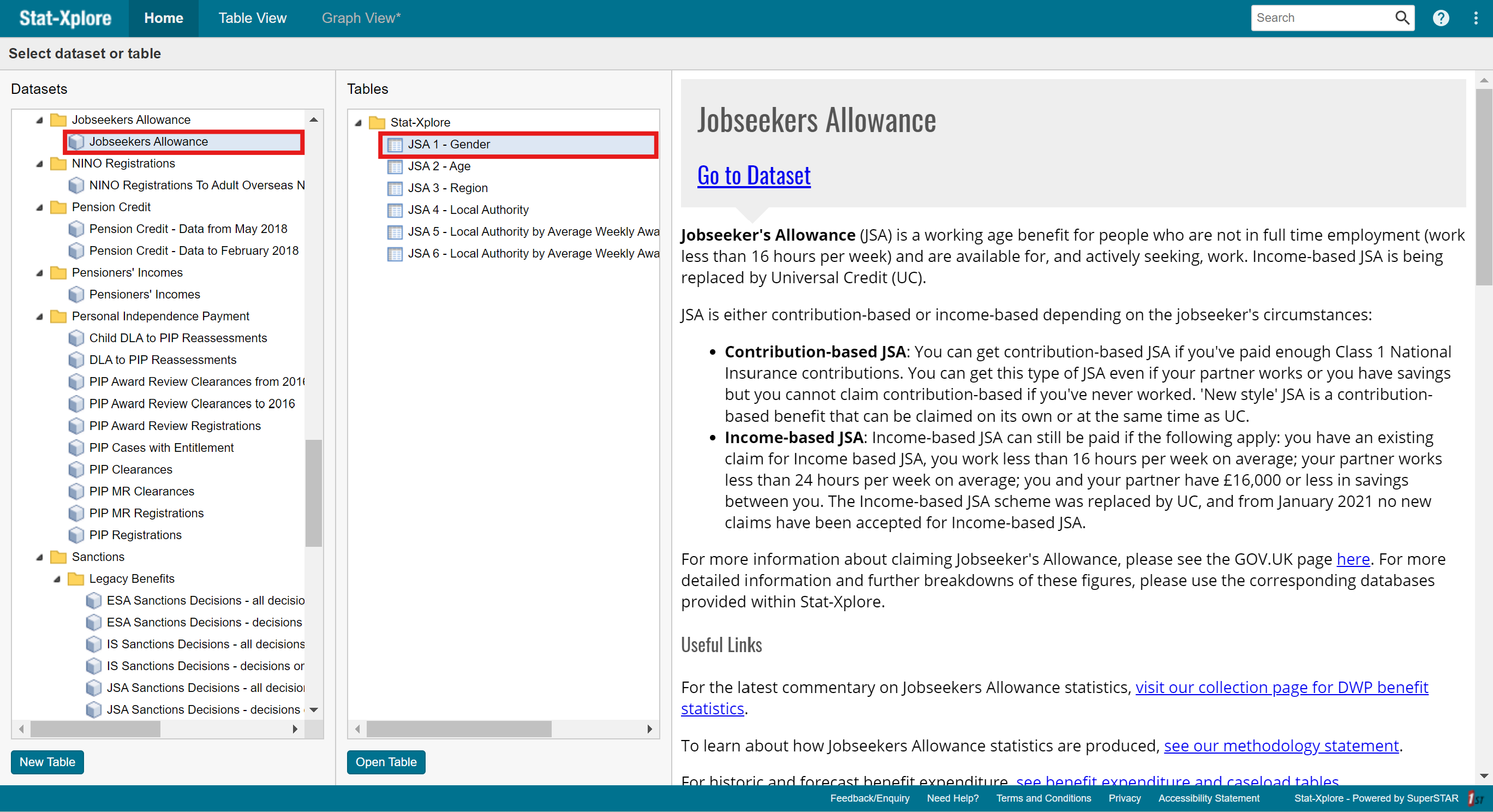Viewport: 1493px width, 812px height.
Task: Click the Stat-Xplore logo
Action: tap(65, 18)
